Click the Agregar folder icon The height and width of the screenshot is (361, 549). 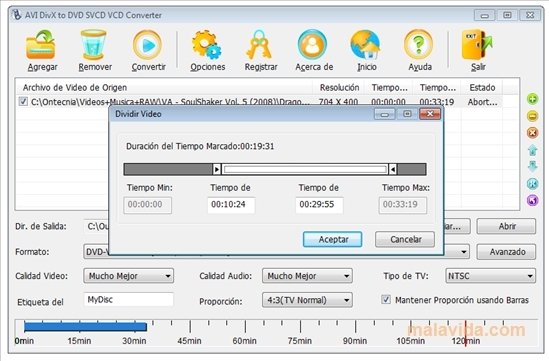point(41,44)
